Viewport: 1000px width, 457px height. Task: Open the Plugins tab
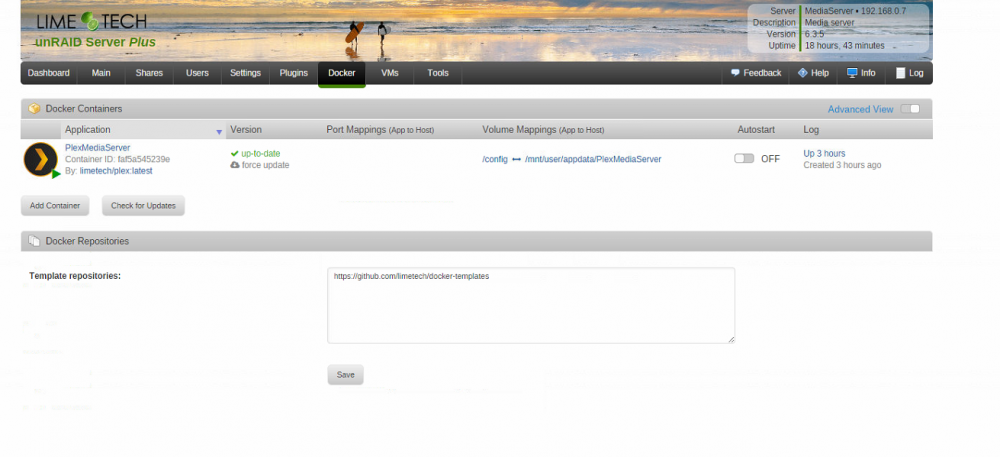pos(293,73)
